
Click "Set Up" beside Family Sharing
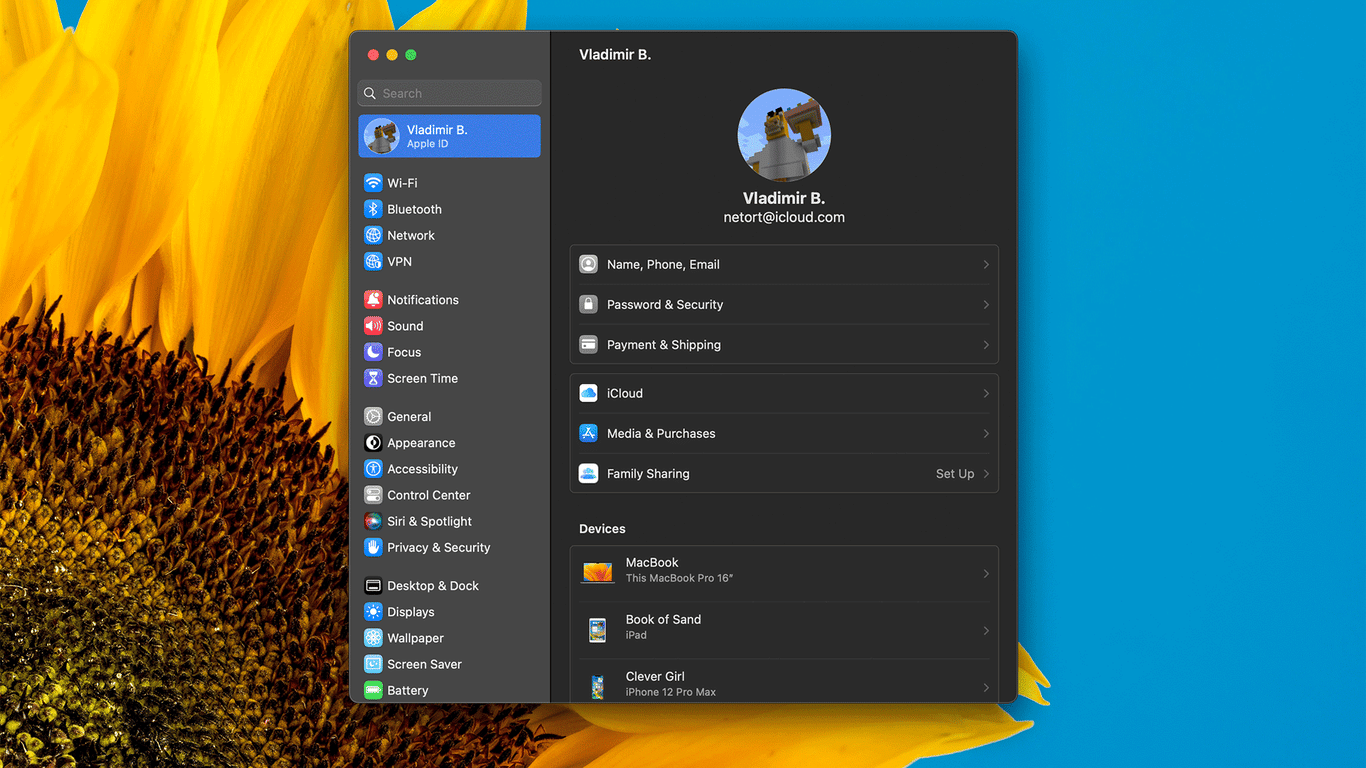point(955,474)
